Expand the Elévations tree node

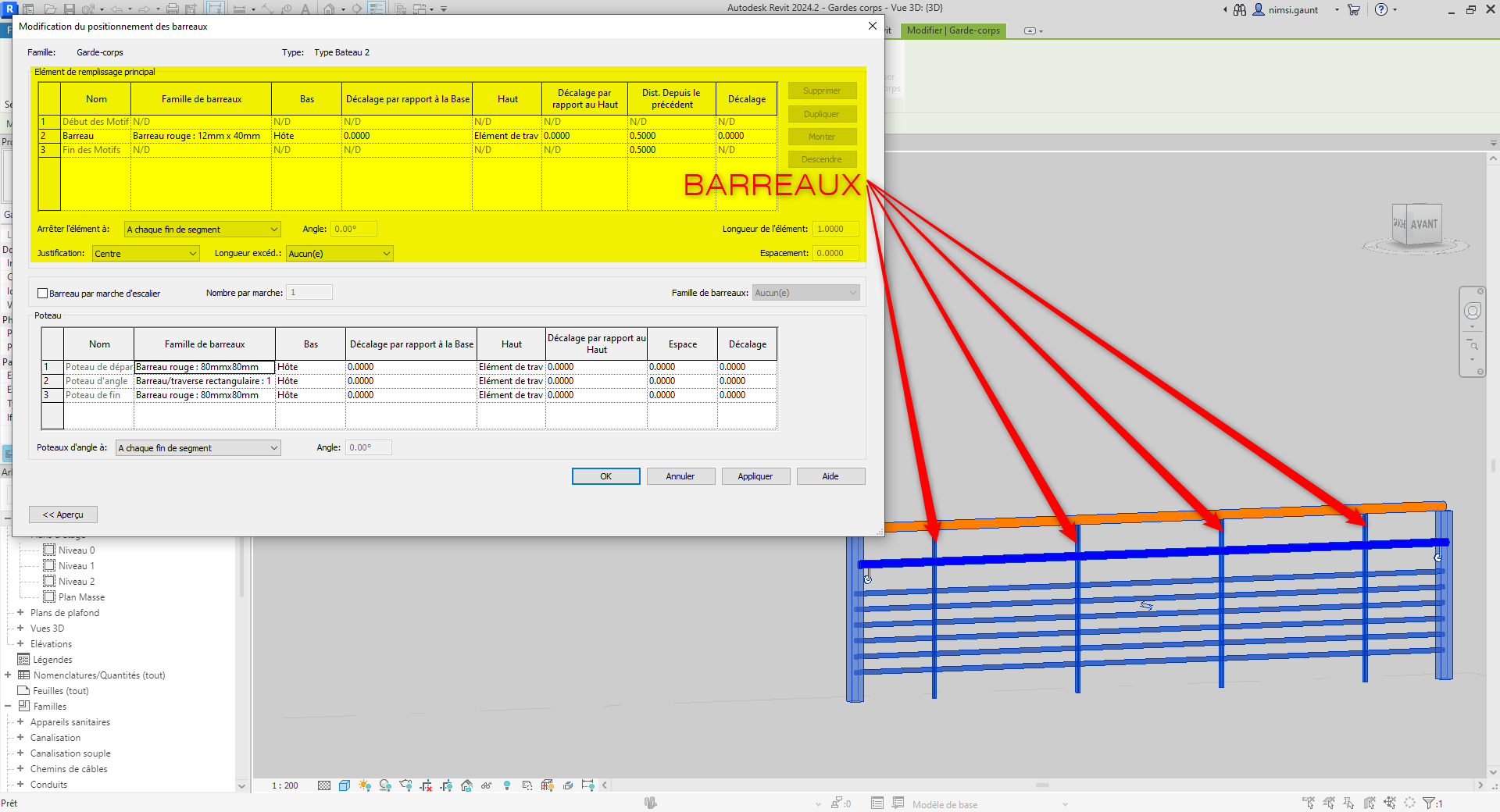(20, 644)
